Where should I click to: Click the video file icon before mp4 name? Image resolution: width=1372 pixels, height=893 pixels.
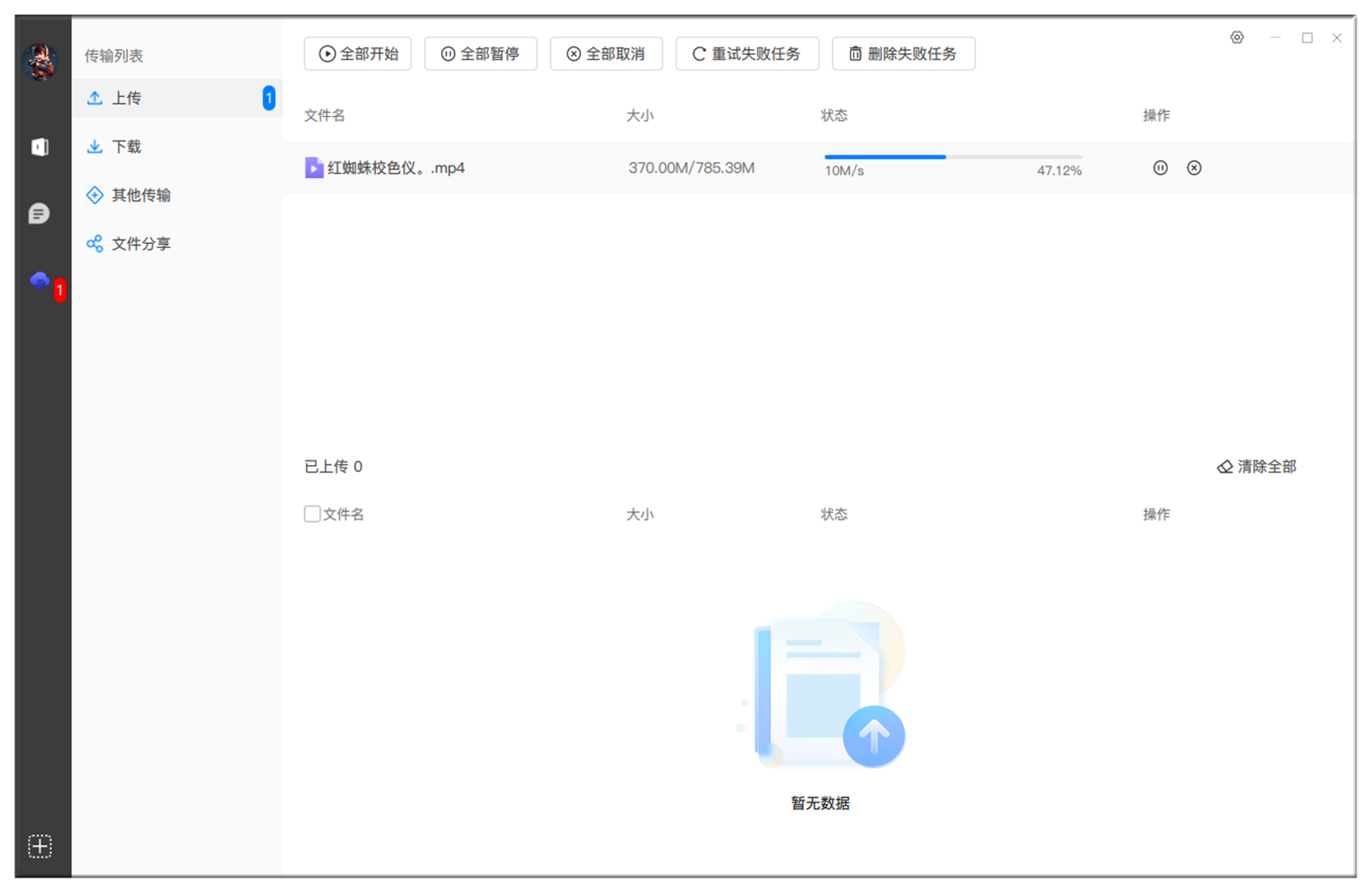(x=313, y=167)
